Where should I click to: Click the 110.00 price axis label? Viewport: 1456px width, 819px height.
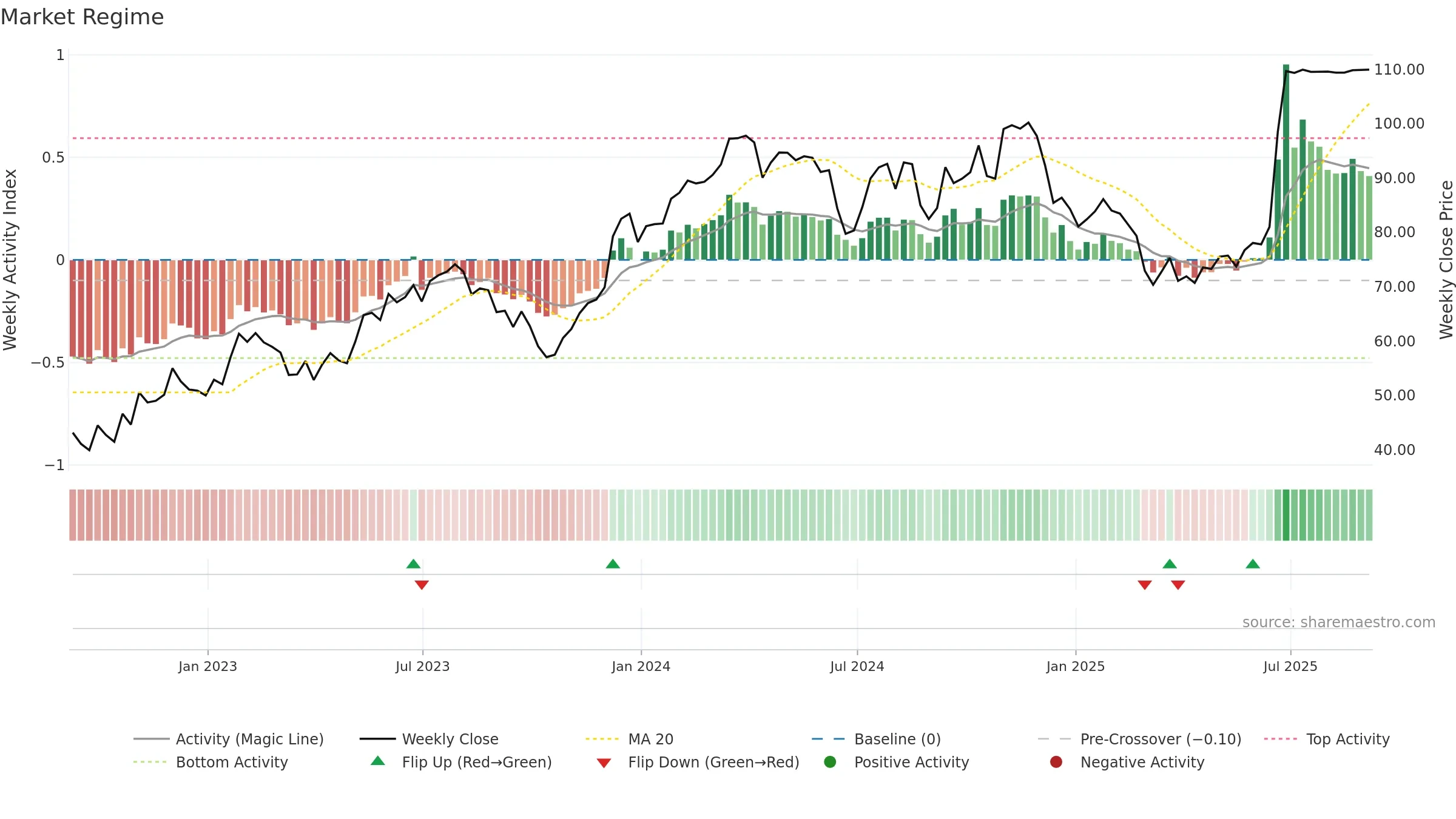(1399, 69)
